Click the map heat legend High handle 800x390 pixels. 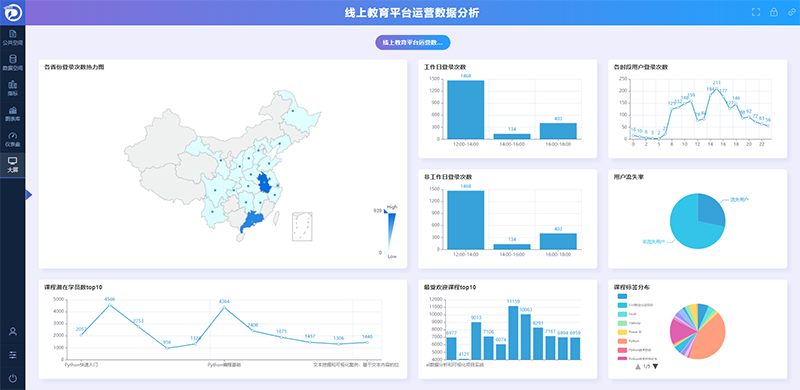click(387, 210)
